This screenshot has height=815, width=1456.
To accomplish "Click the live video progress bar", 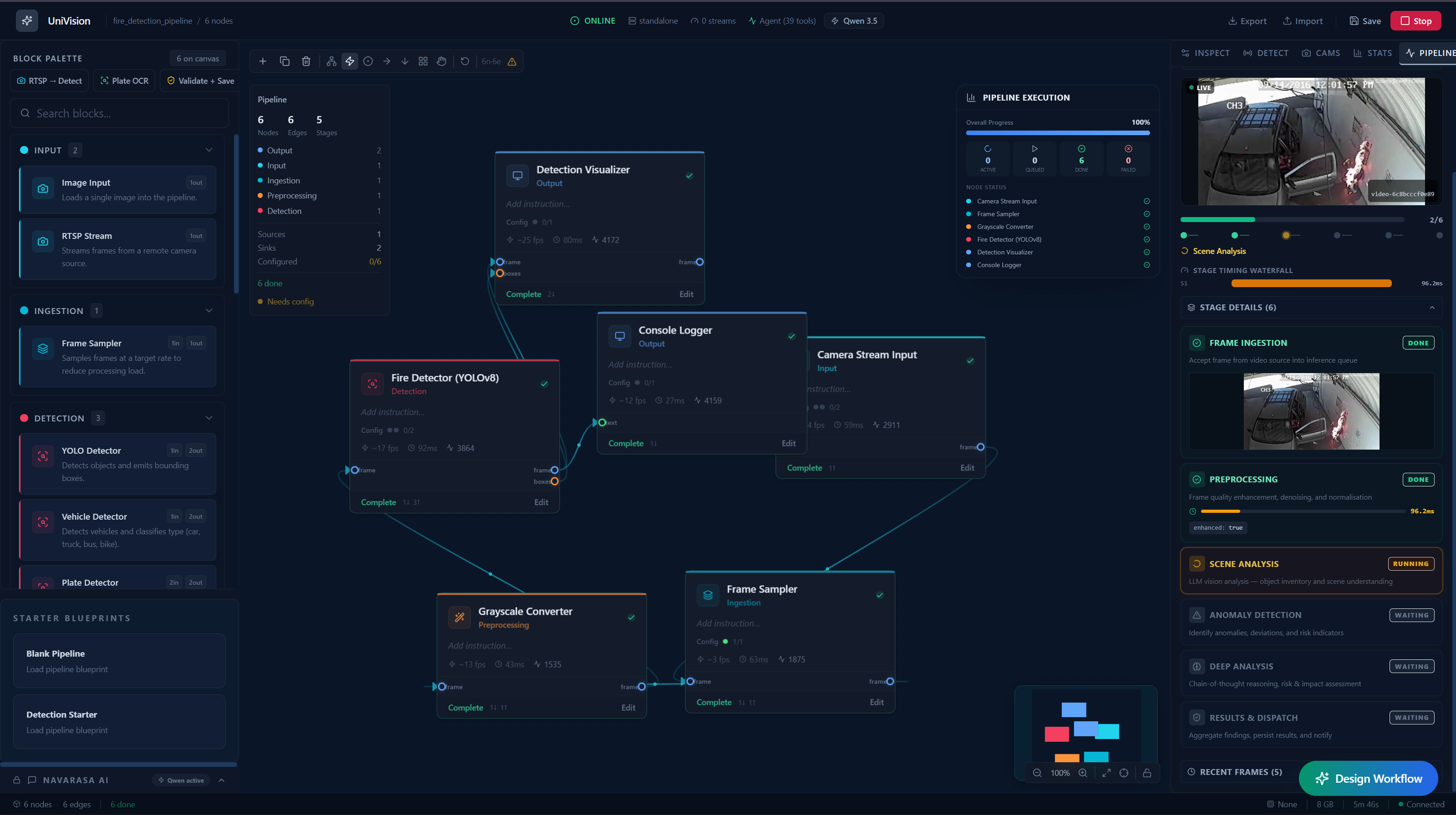I will pyautogui.click(x=1292, y=219).
